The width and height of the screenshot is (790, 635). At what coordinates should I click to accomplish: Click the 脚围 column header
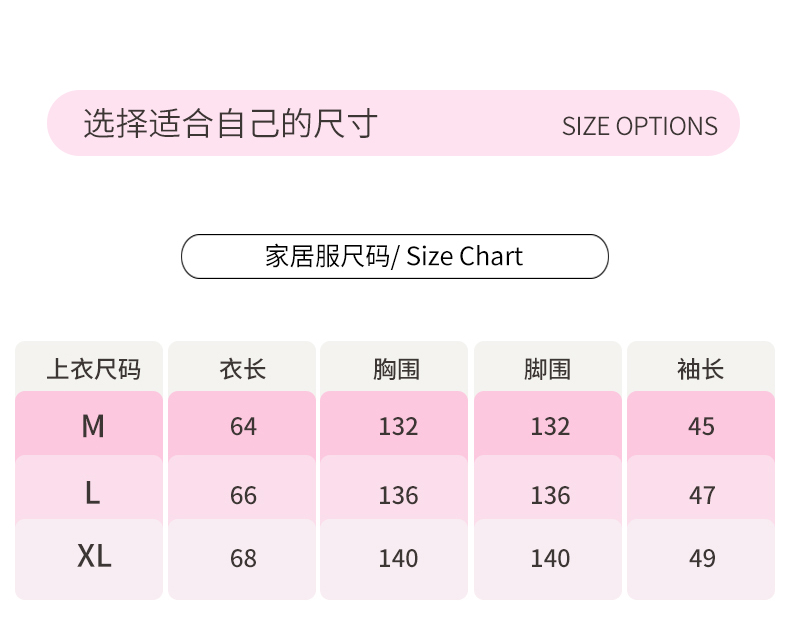[548, 369]
